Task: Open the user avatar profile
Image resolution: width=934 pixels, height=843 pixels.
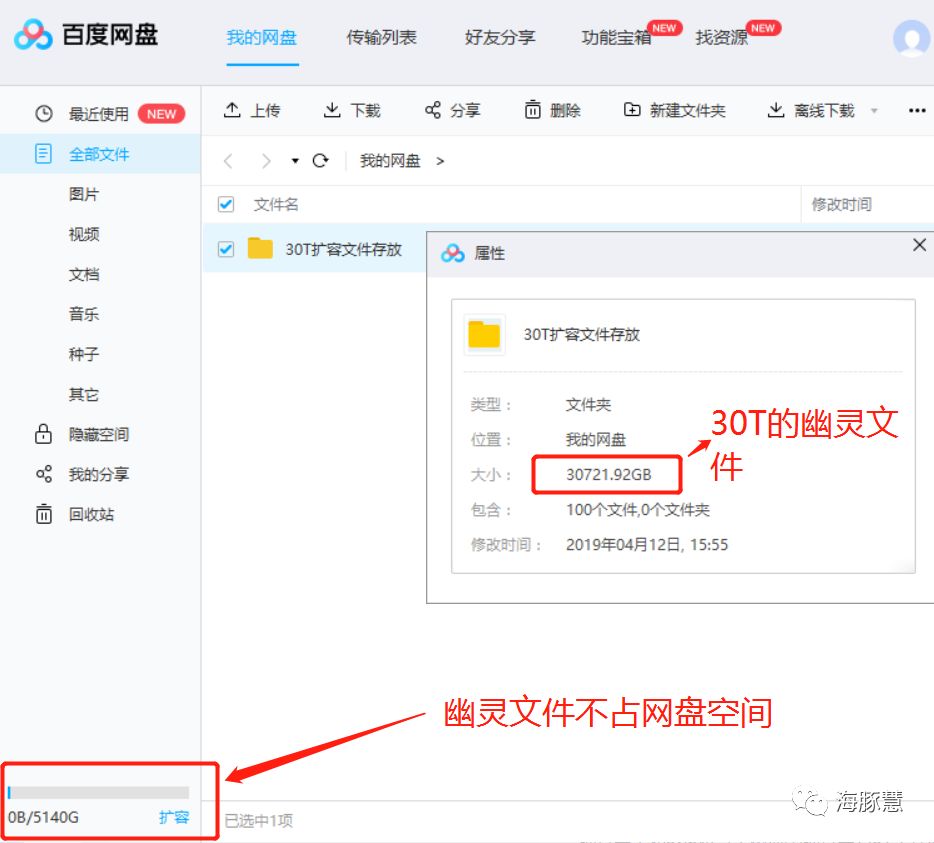Action: 911,38
